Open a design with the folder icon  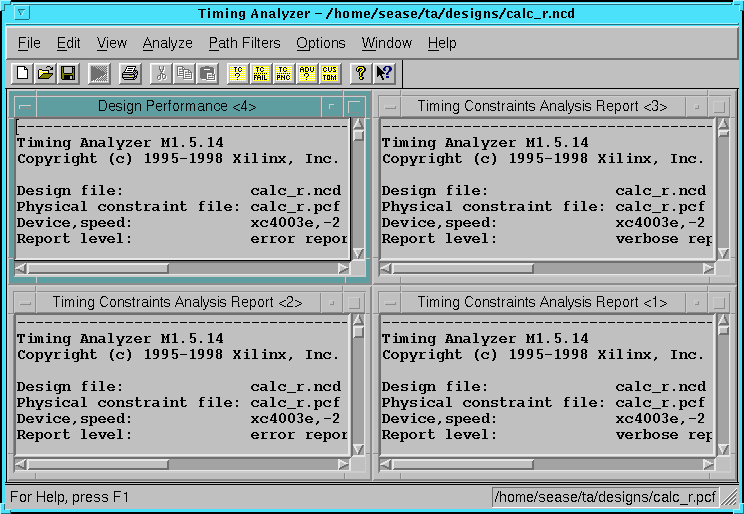coord(45,73)
